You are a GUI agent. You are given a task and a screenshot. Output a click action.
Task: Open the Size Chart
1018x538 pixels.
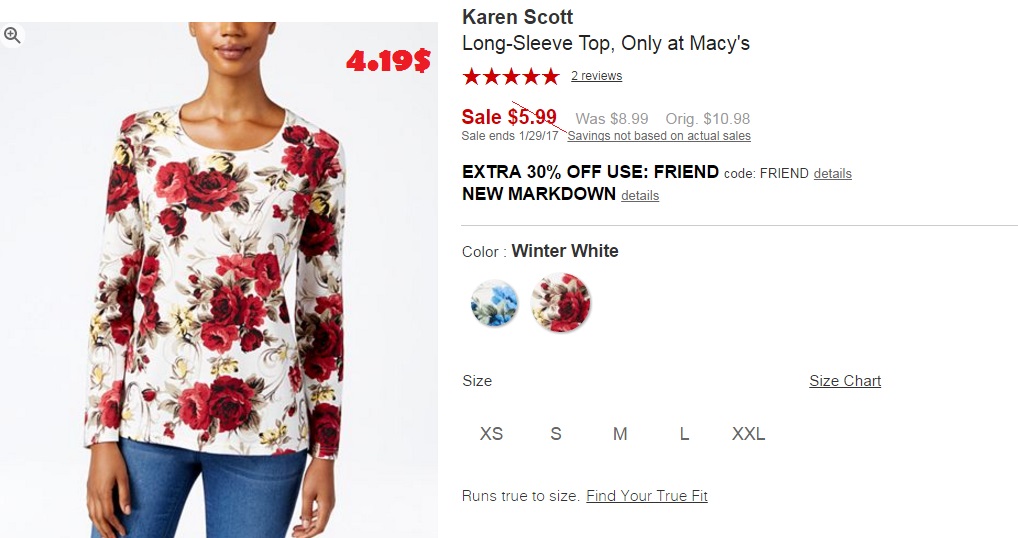(x=845, y=381)
